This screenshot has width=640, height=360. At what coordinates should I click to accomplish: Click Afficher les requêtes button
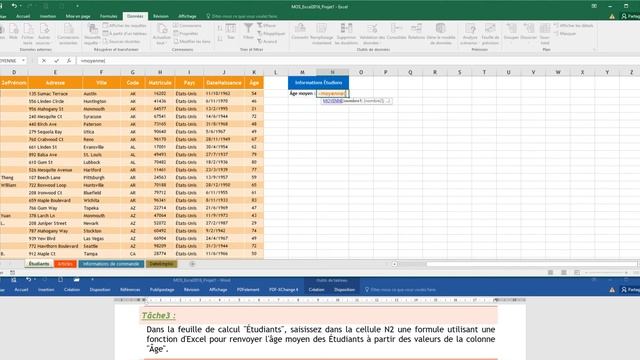(125, 26)
